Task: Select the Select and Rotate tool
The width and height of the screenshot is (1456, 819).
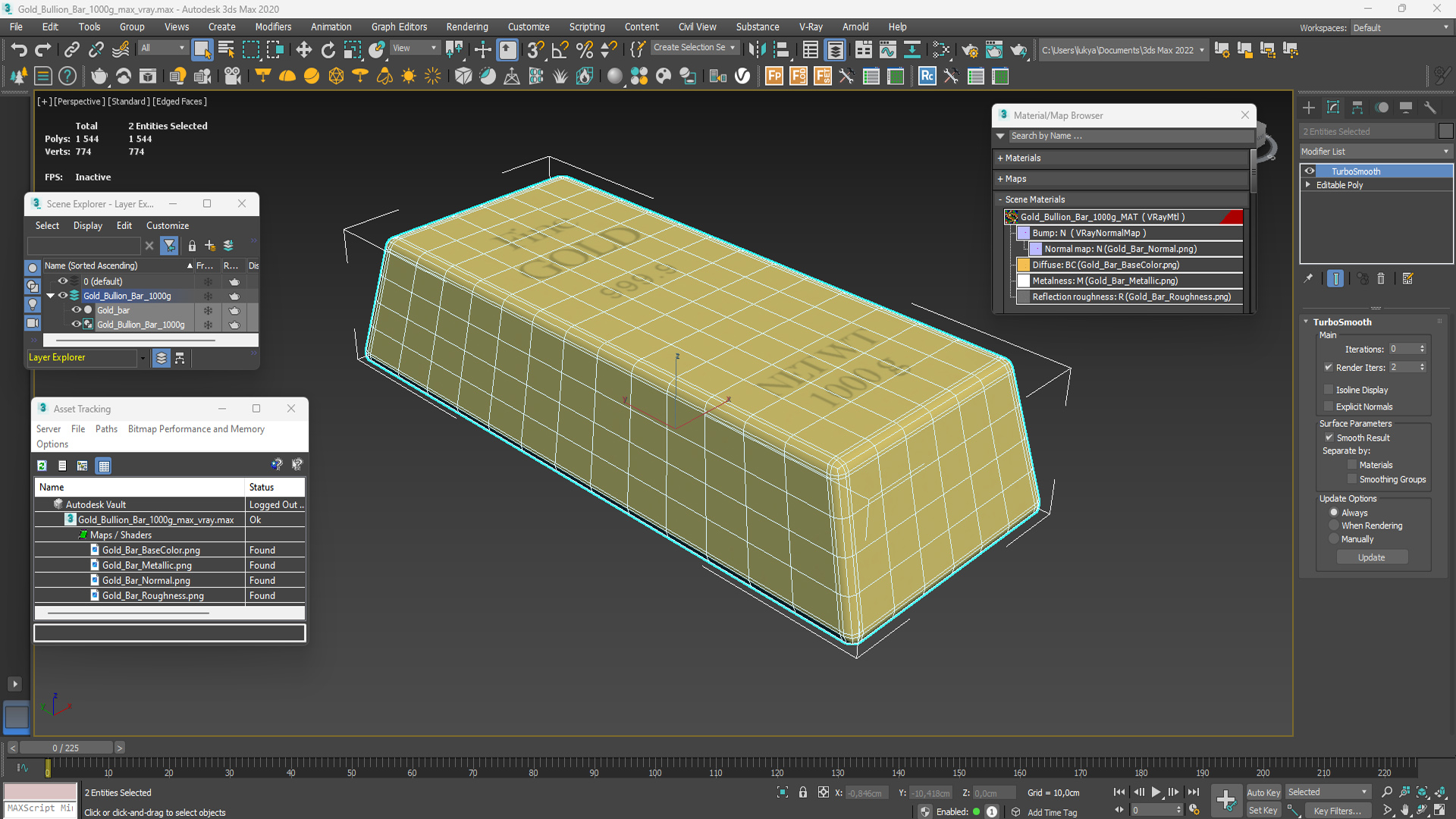Action: 328,50
